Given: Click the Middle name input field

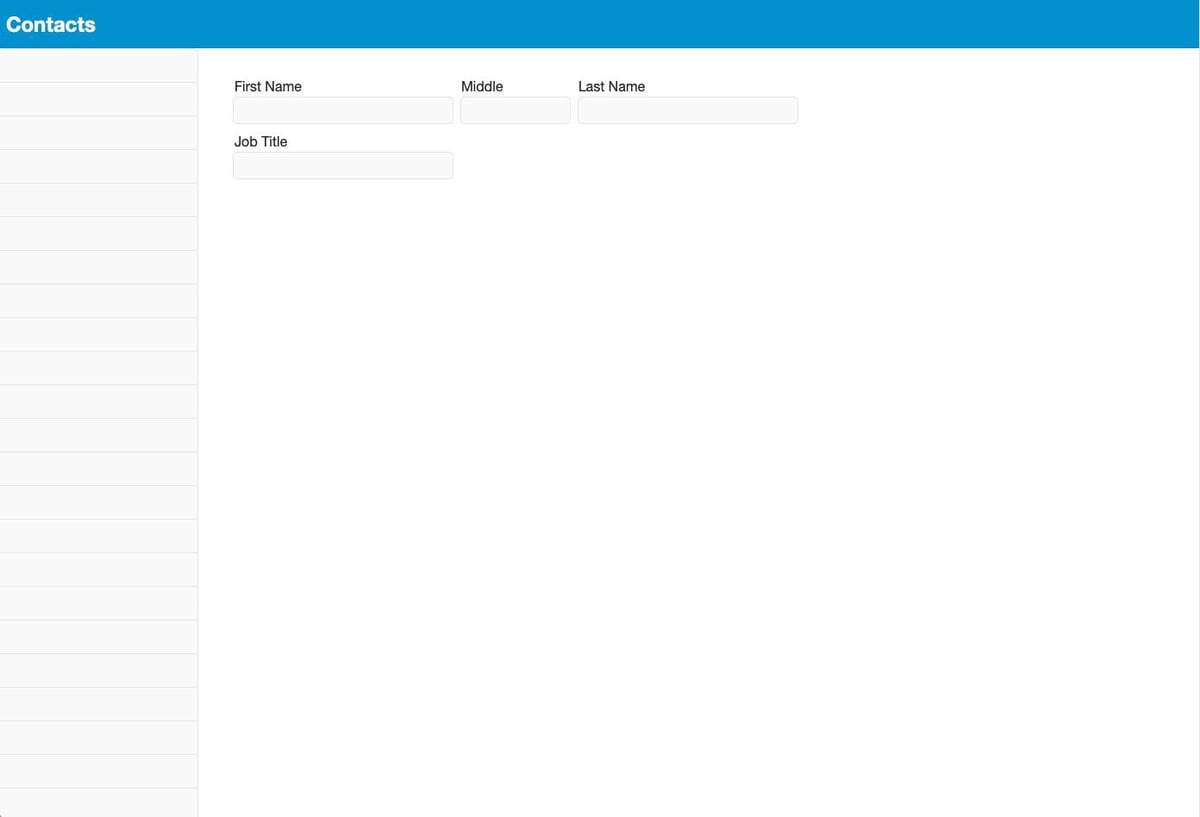Looking at the screenshot, I should tap(515, 110).
